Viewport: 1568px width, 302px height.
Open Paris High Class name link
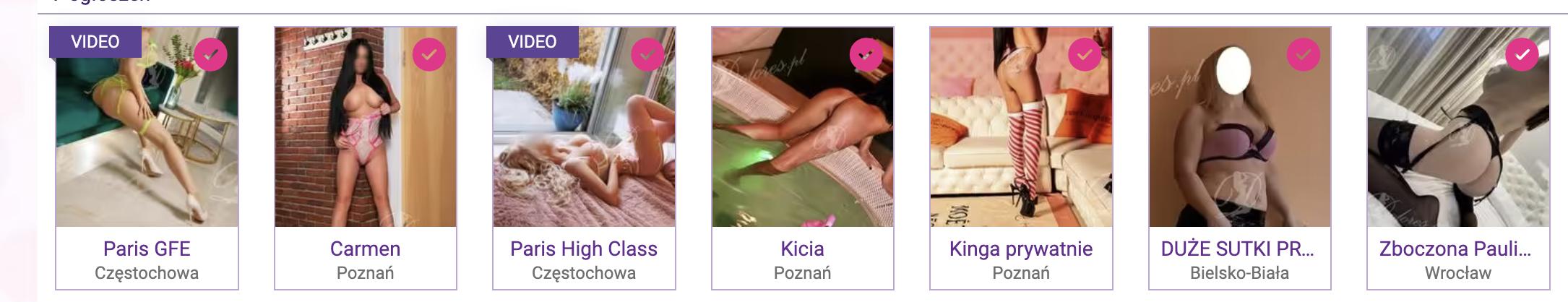pos(584,249)
